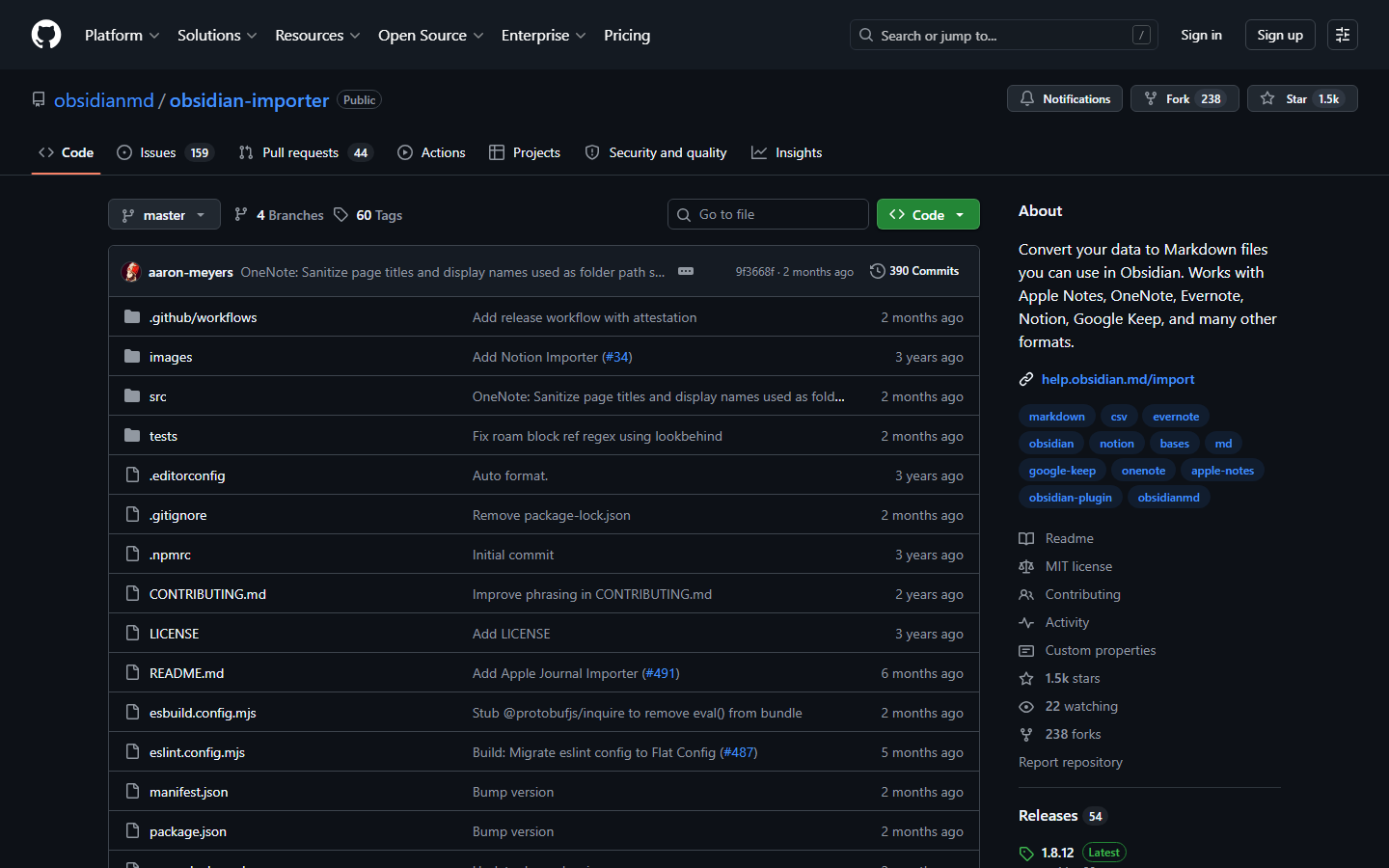Image resolution: width=1389 pixels, height=868 pixels.
Task: Switch to the Issues tab
Action: tap(165, 152)
